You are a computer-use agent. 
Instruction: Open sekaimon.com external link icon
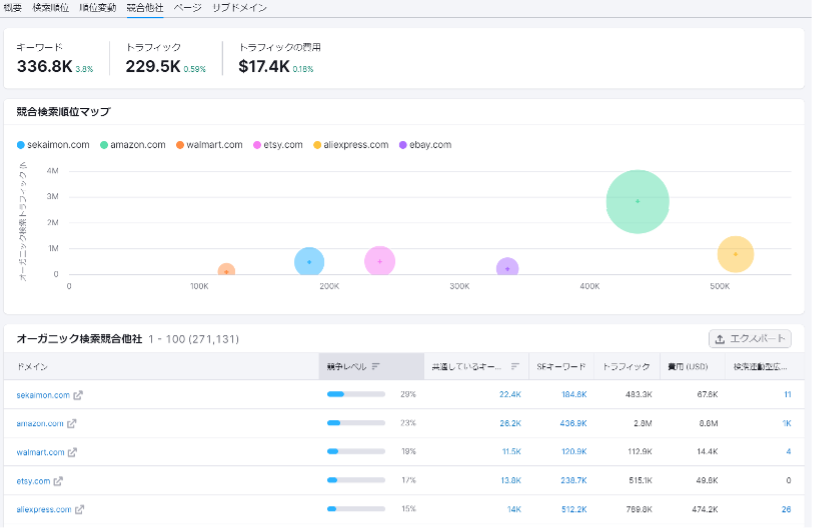pyautogui.click(x=79, y=395)
